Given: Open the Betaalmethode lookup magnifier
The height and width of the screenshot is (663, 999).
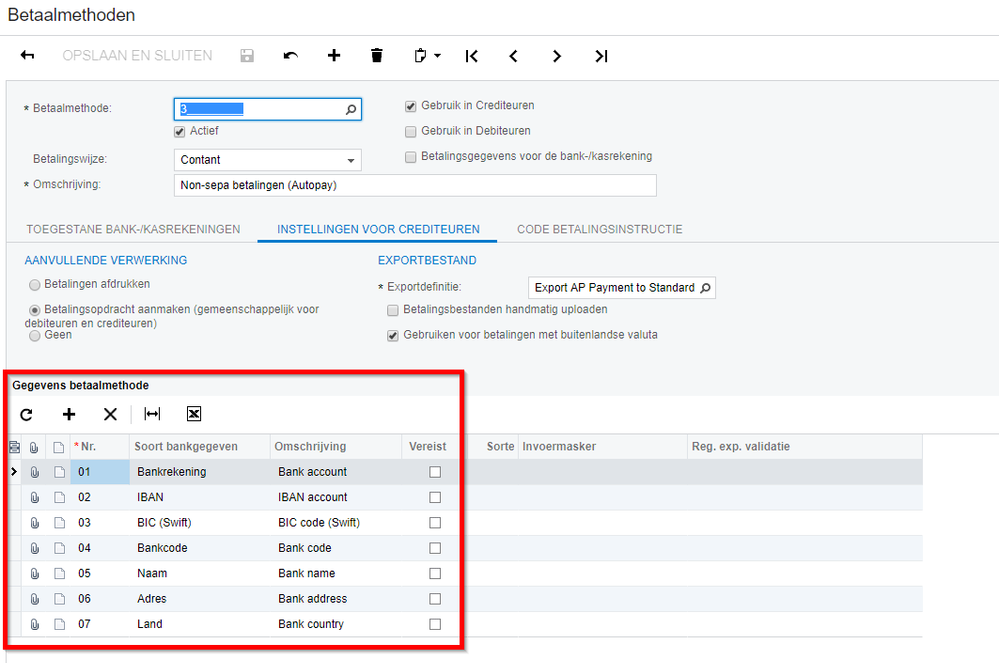Looking at the screenshot, I should click(x=350, y=110).
